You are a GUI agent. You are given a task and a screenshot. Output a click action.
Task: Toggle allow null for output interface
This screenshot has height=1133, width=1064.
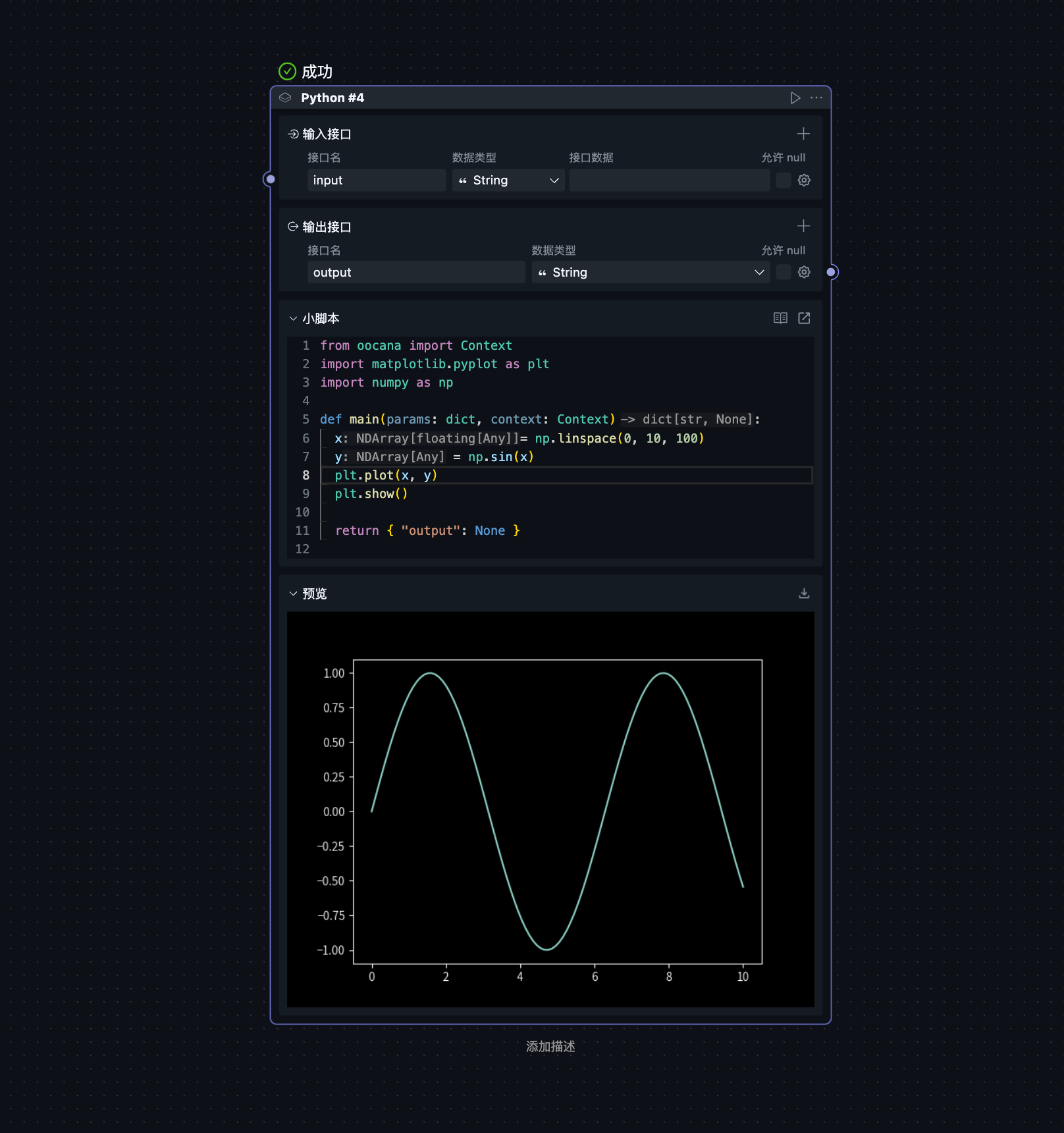tap(784, 272)
